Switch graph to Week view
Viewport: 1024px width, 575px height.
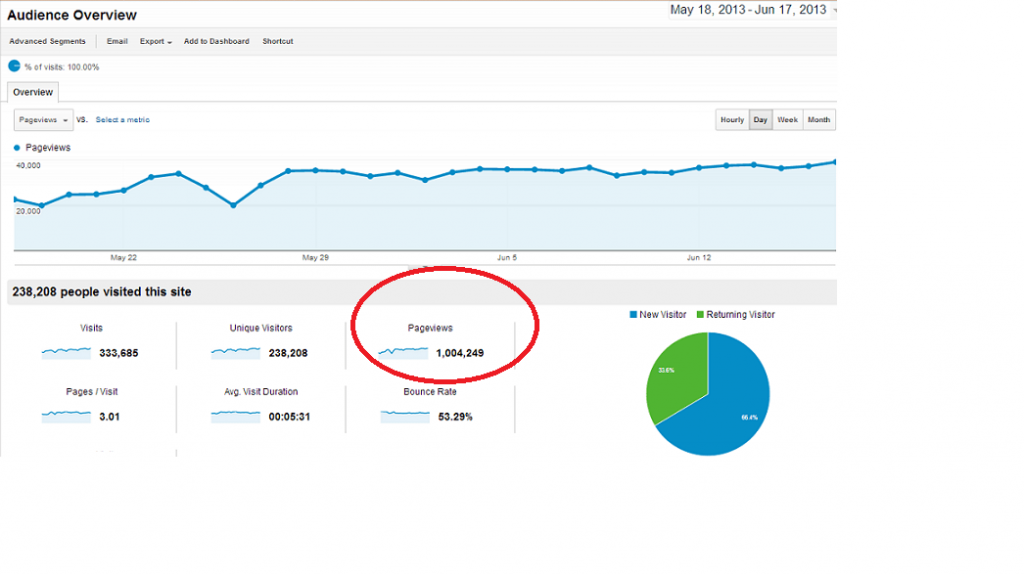tap(787, 120)
